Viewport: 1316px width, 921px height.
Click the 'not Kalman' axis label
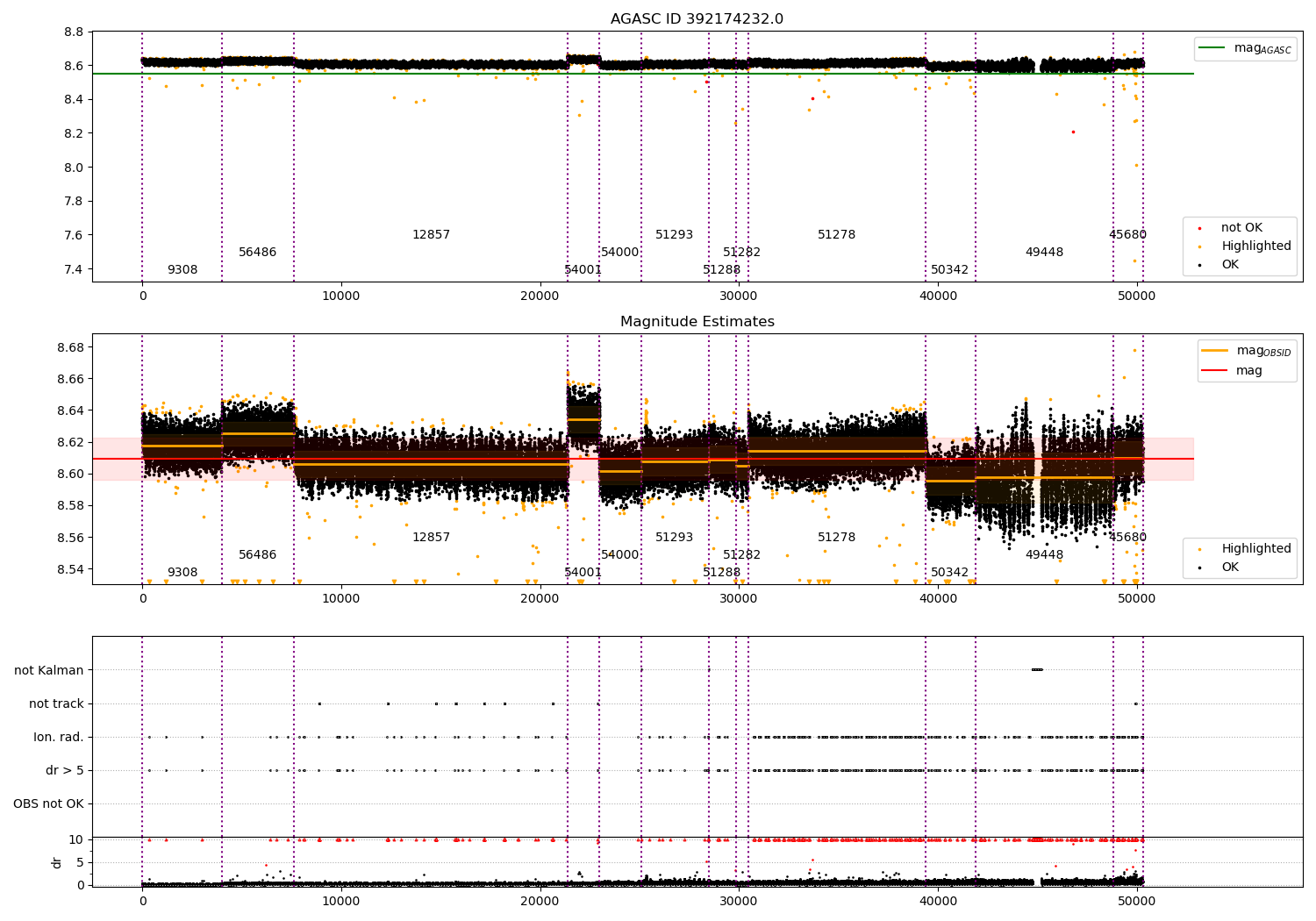(49, 670)
